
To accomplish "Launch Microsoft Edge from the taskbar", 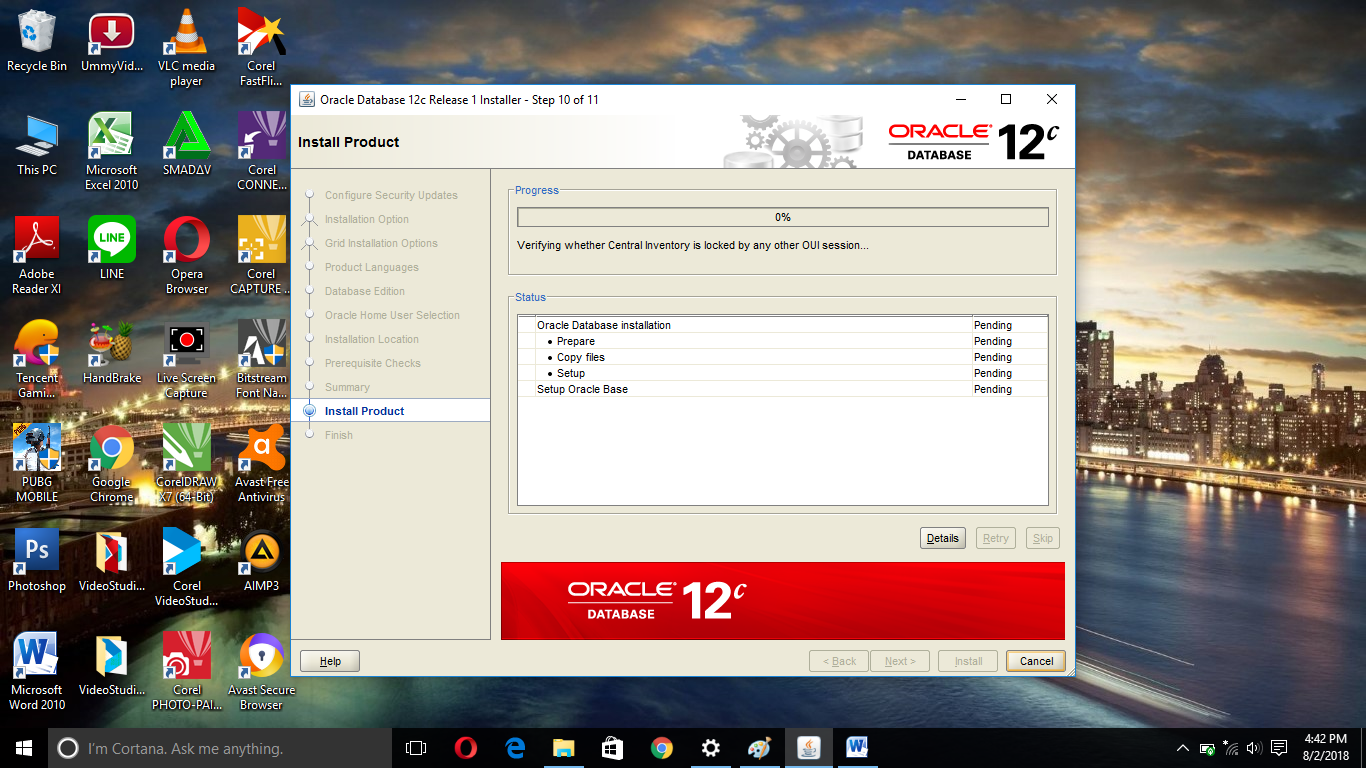I will 515,747.
